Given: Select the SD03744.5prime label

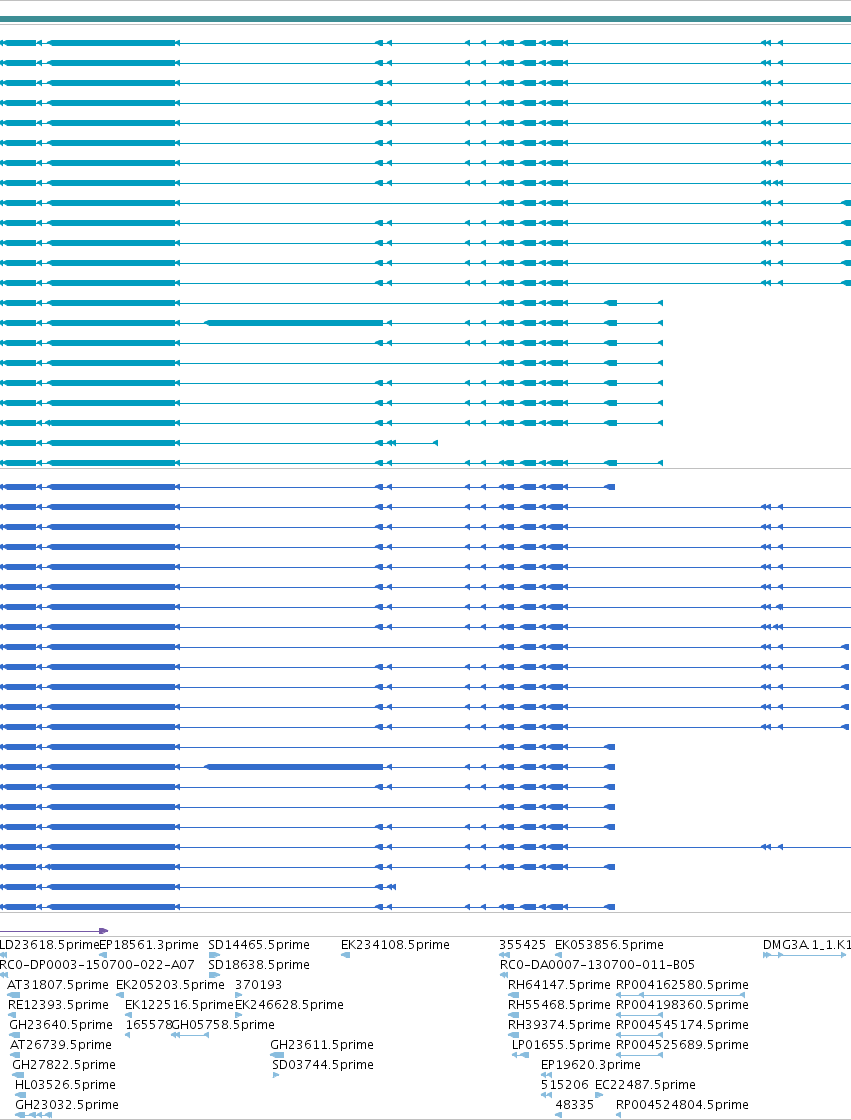Looking at the screenshot, I should point(323,1064).
